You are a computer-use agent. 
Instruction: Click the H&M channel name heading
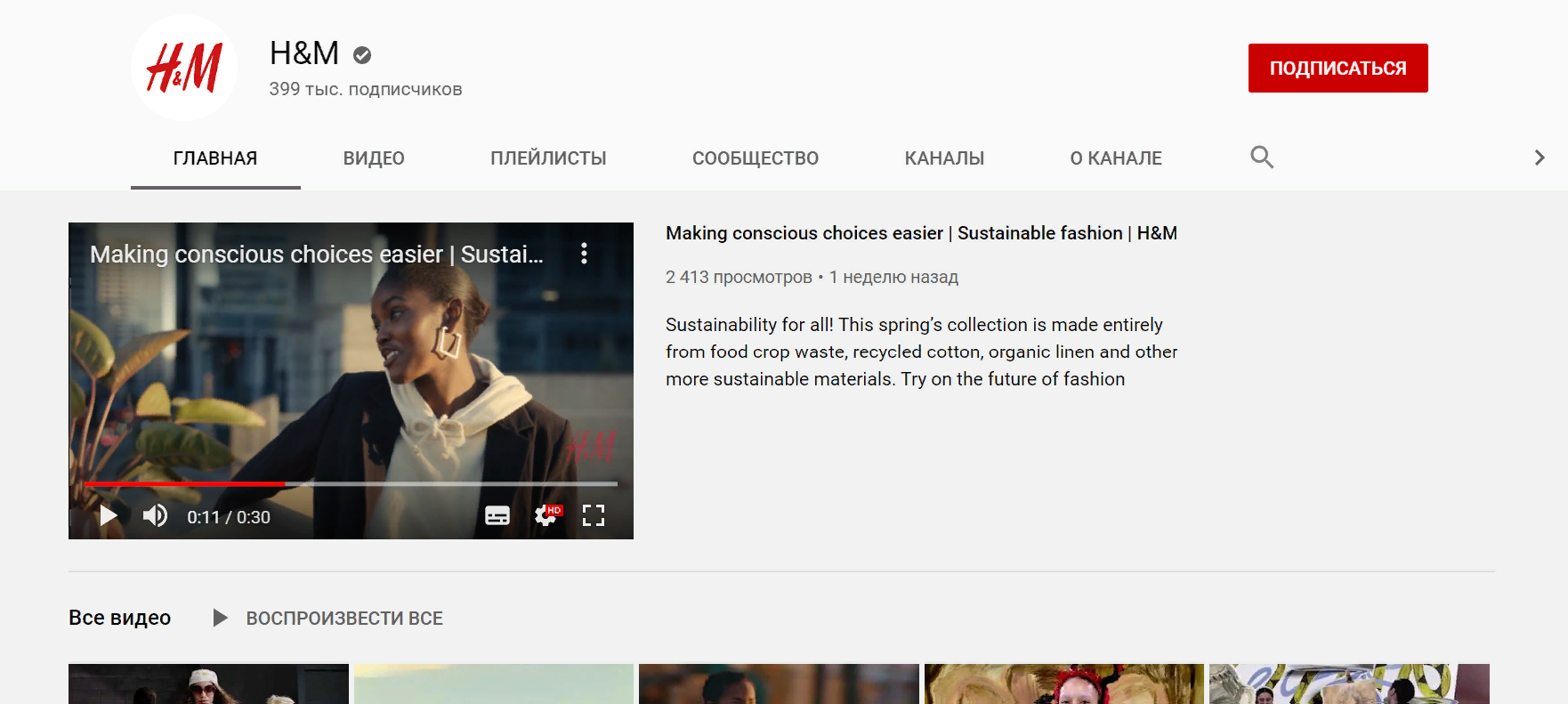(x=304, y=53)
